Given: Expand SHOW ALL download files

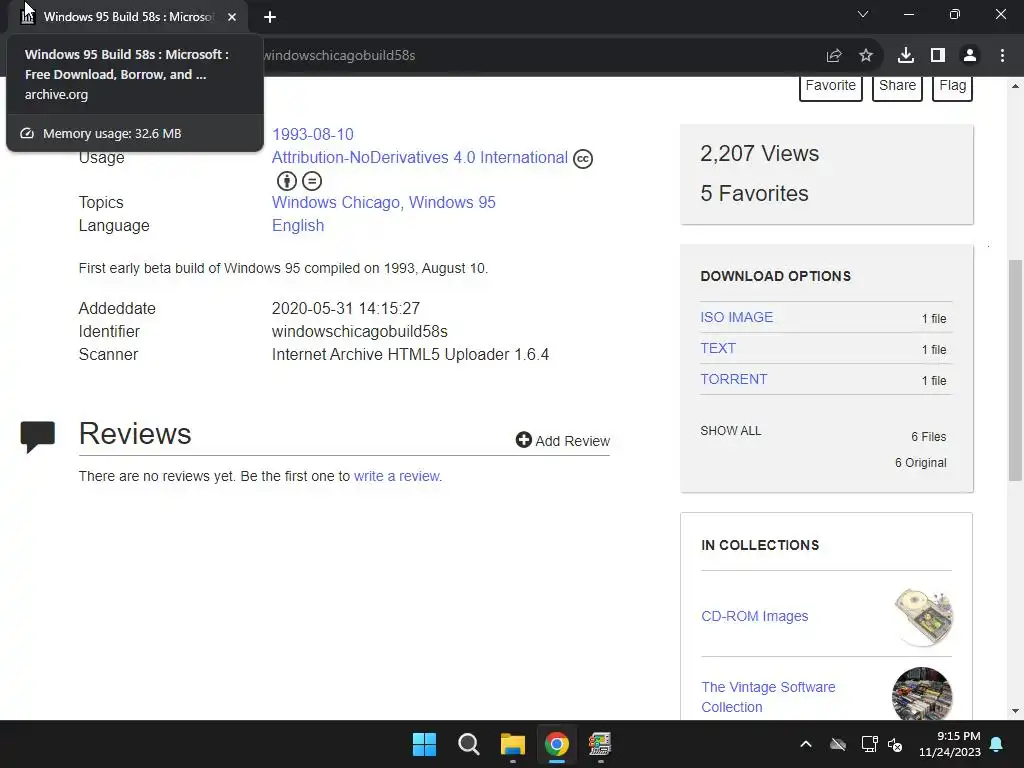Looking at the screenshot, I should [731, 431].
